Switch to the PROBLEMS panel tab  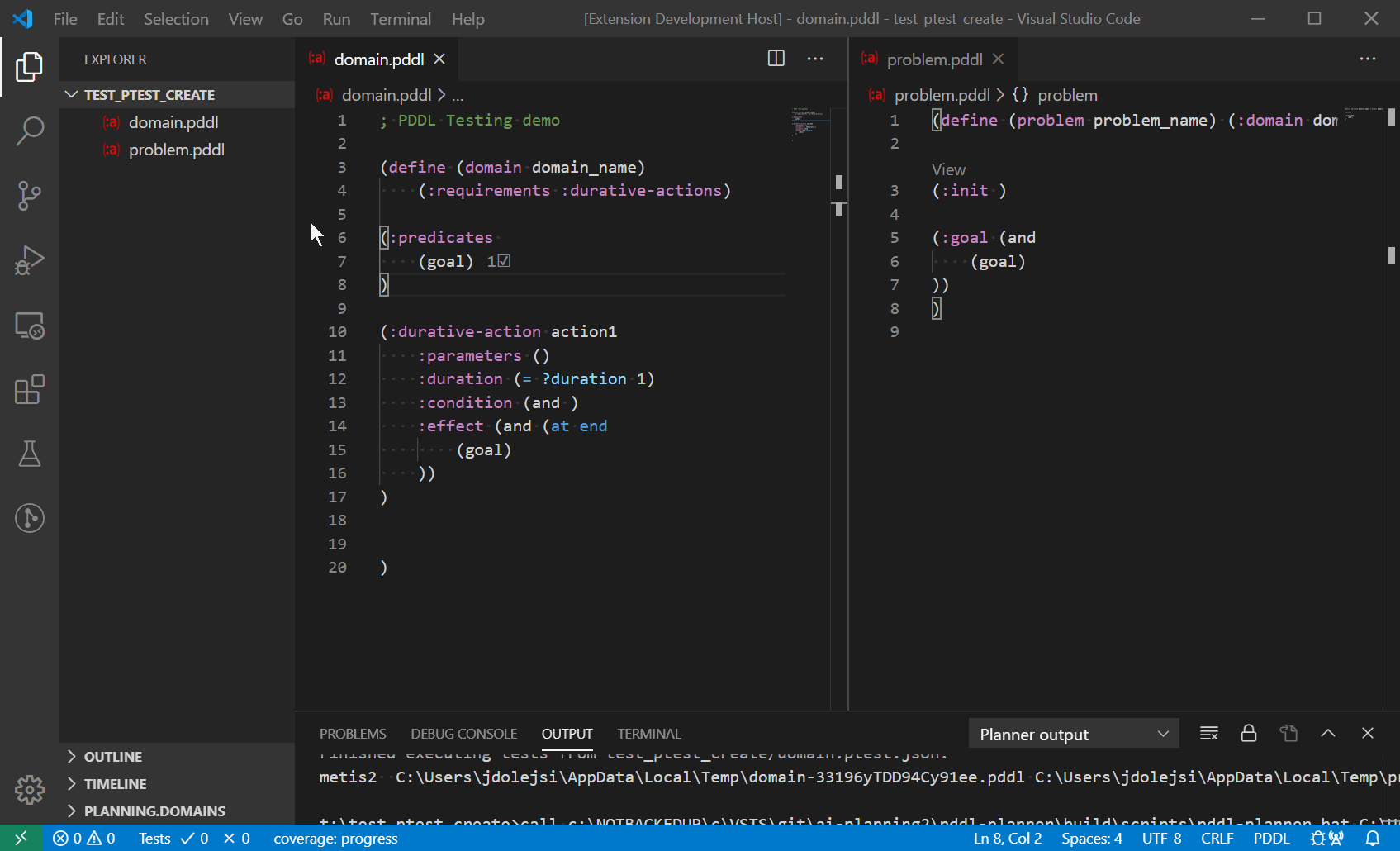point(353,734)
